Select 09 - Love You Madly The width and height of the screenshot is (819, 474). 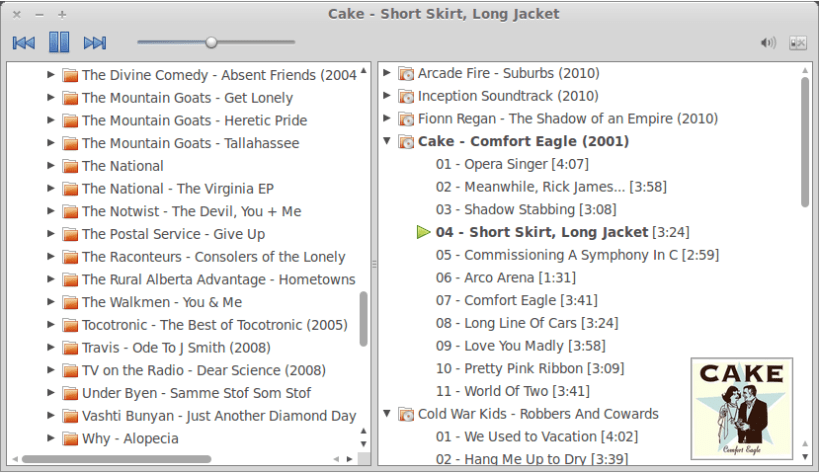[521, 346]
